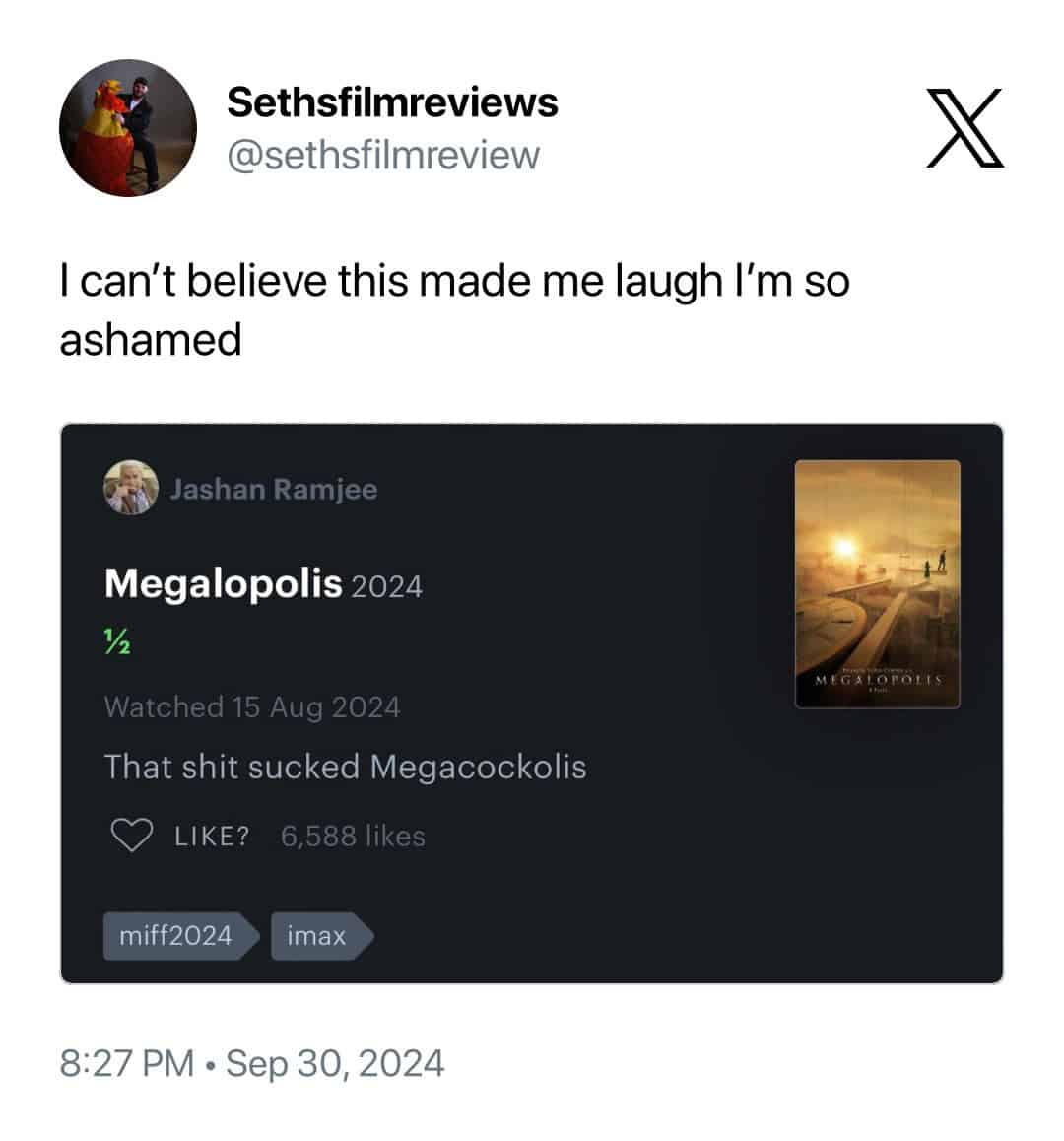The width and height of the screenshot is (1064, 1141).
Task: Click the half-star rating icon
Action: coord(117,641)
